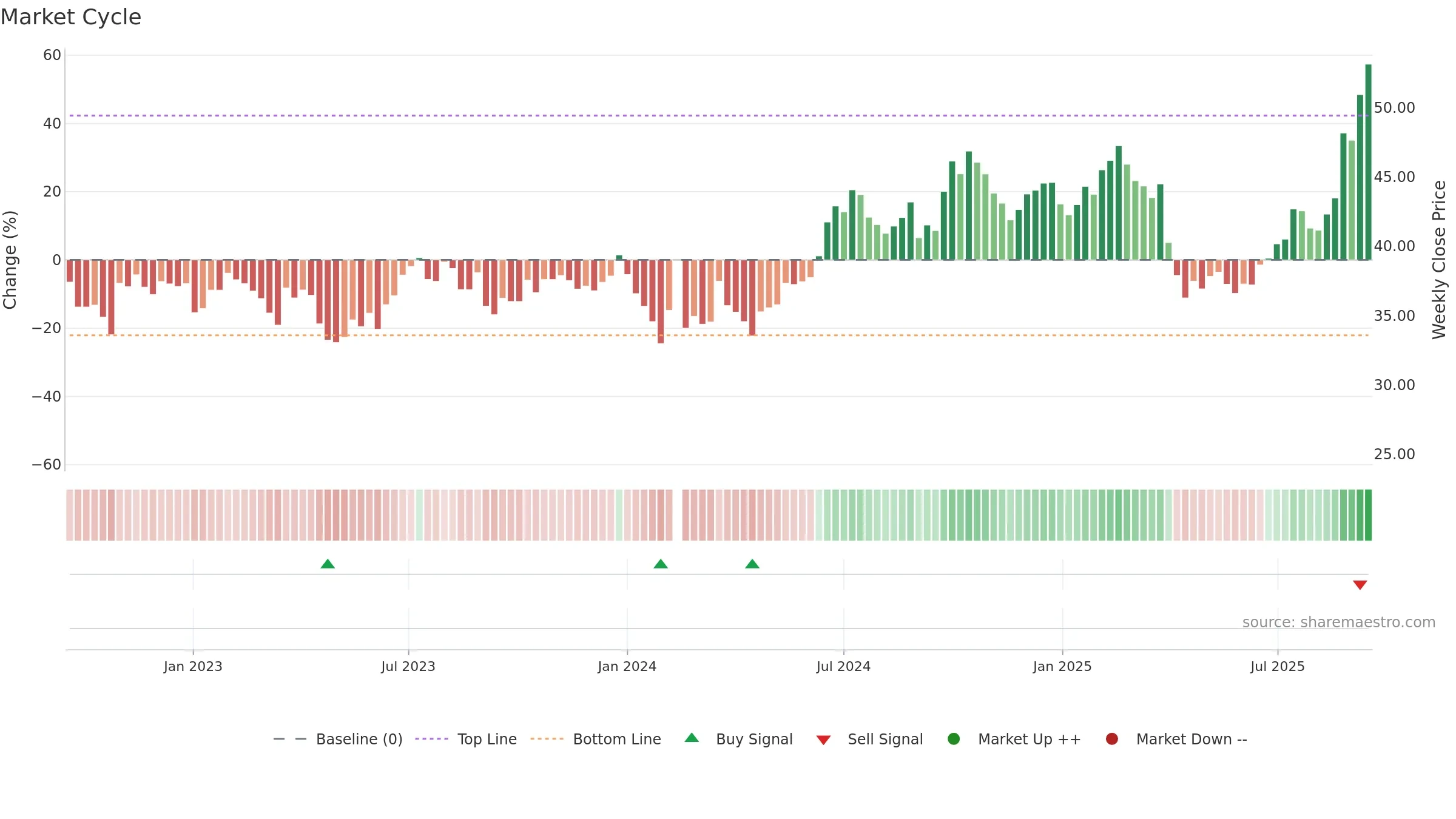Click the Jul 2024 axis tick label
Screen dimensions: 1456x819
click(844, 667)
